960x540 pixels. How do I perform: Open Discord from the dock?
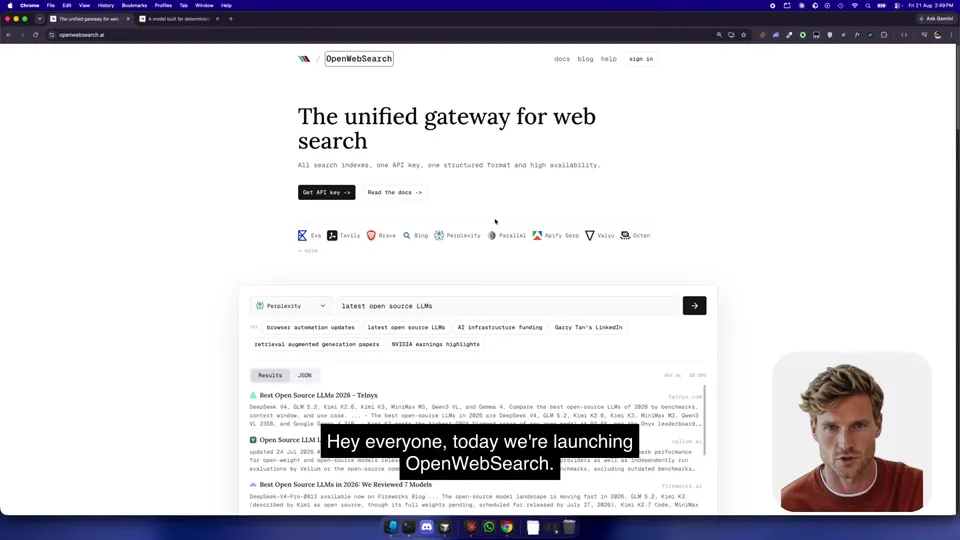[427, 527]
